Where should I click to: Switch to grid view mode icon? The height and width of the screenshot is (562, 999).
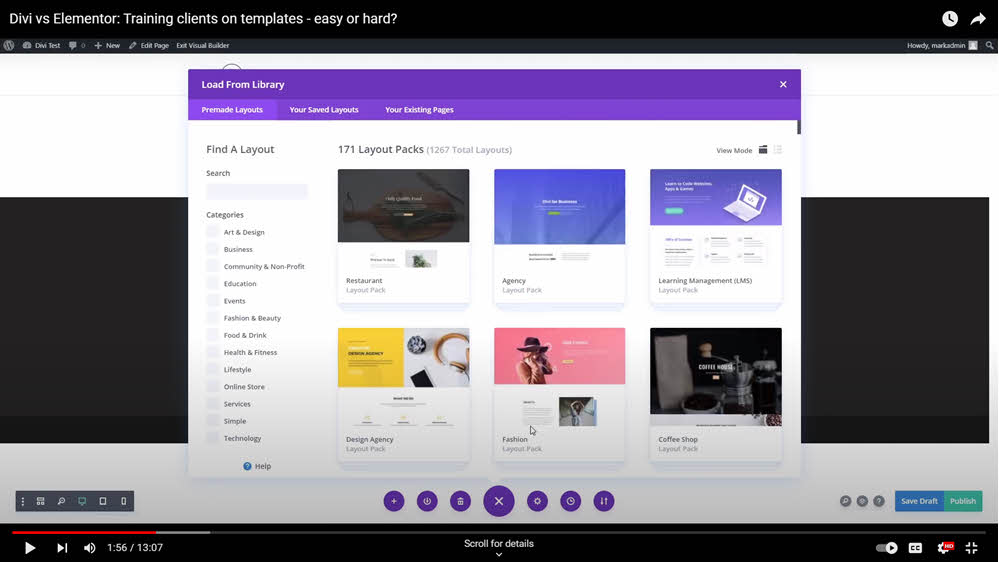763,150
